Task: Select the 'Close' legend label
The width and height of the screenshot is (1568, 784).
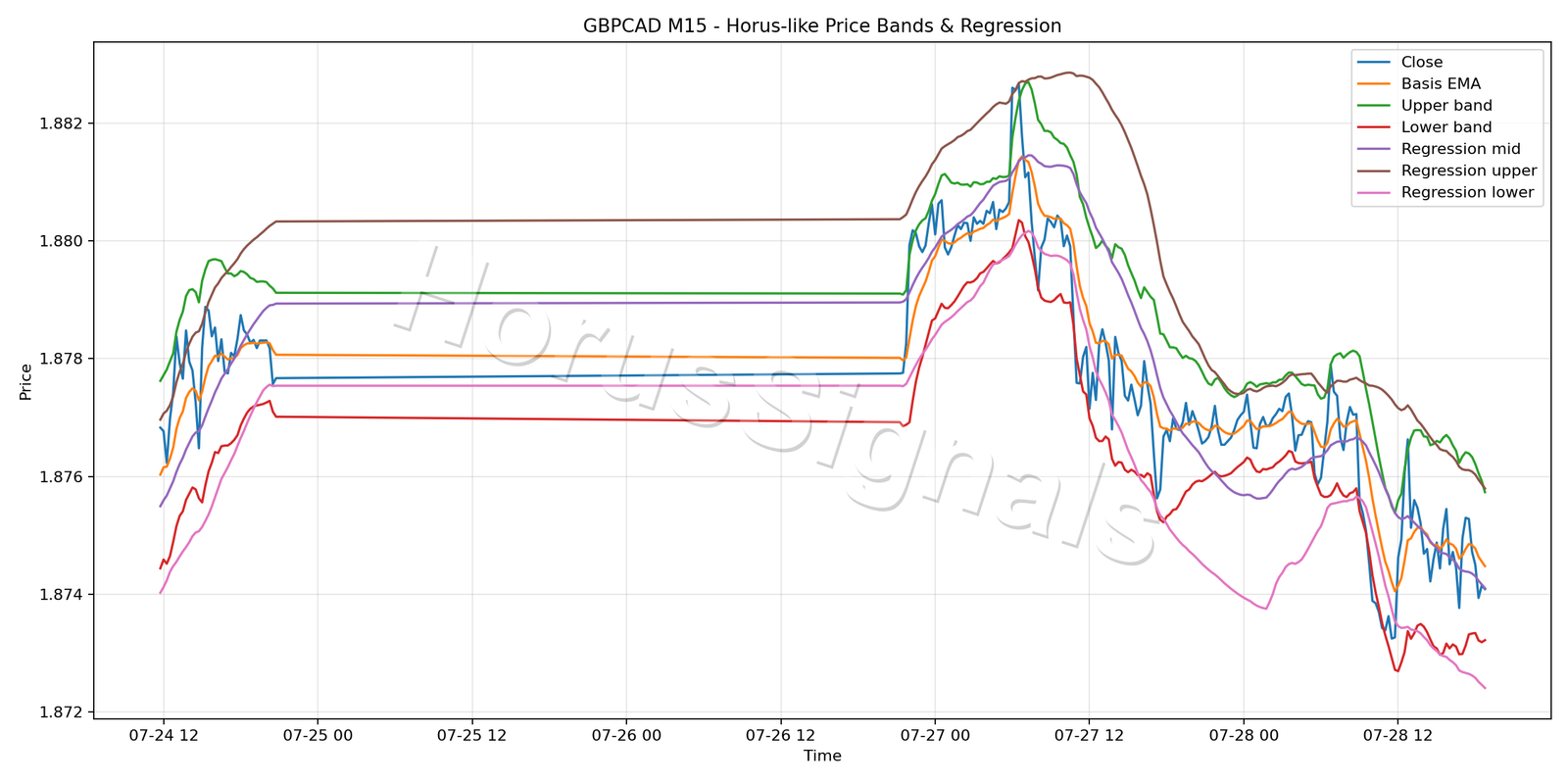Action: tap(1422, 62)
